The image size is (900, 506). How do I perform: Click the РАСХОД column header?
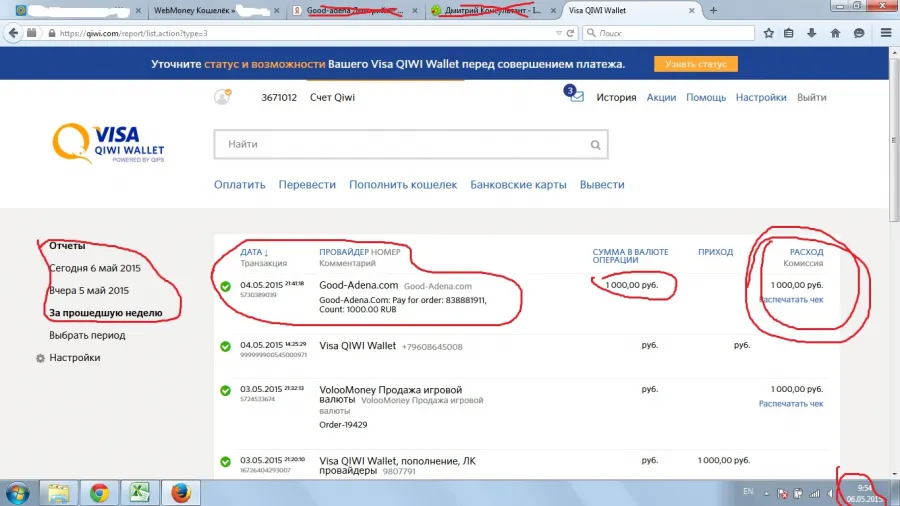pos(806,252)
